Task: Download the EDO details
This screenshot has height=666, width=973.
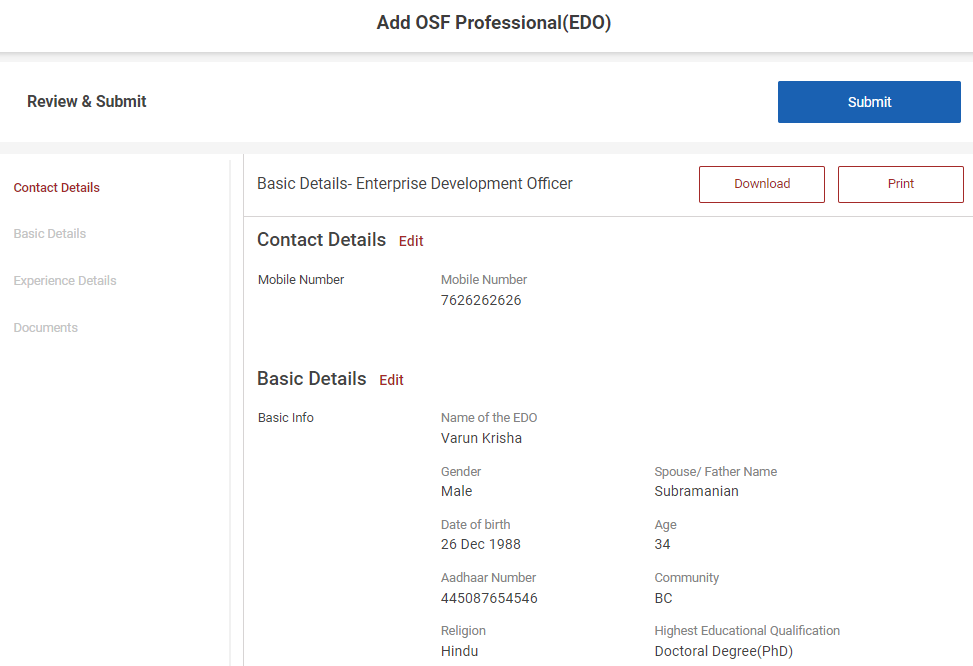Action: (761, 184)
